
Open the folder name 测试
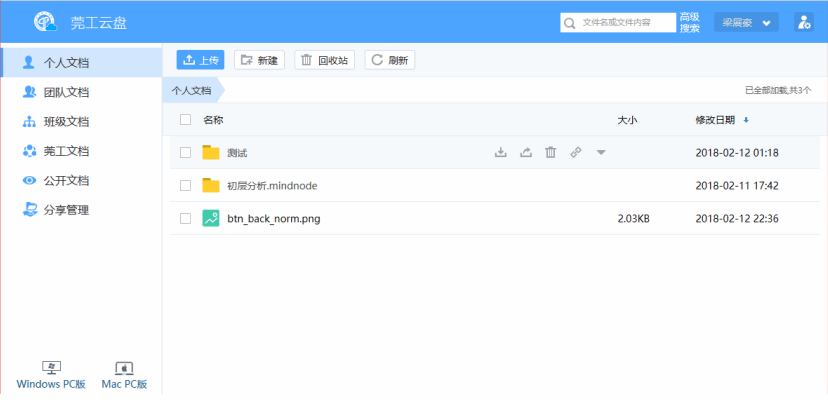coord(237,153)
